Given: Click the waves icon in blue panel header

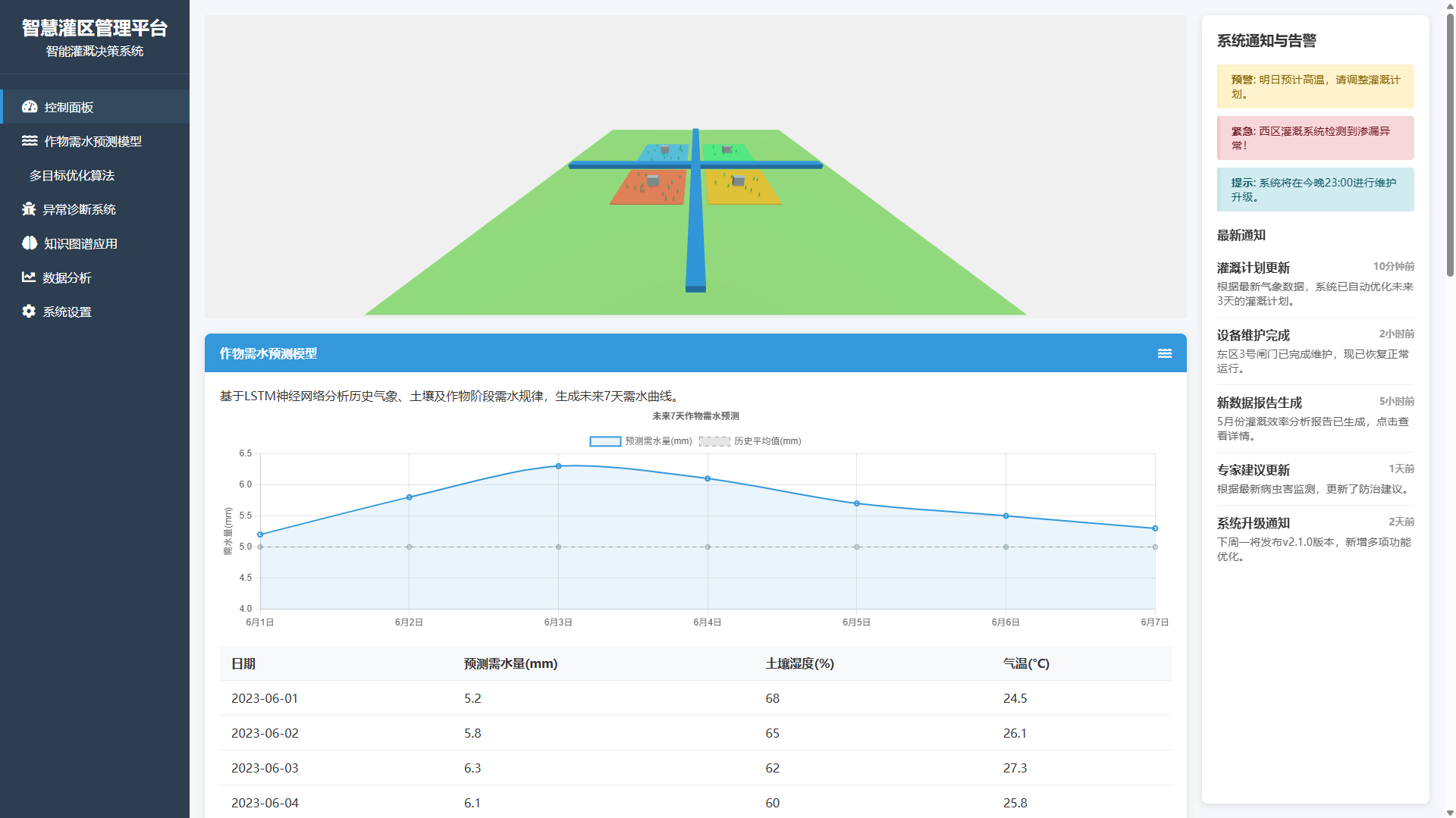Looking at the screenshot, I should point(1165,353).
